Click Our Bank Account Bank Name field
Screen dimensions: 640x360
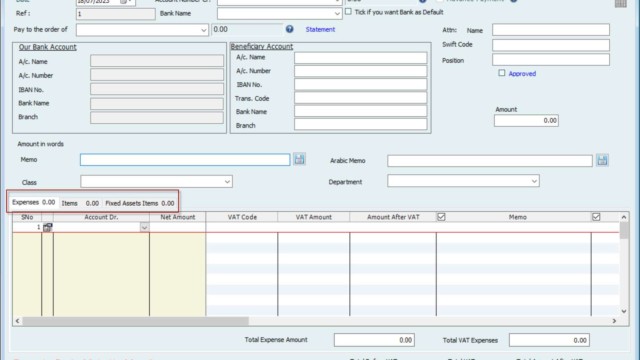pyautogui.click(x=157, y=104)
